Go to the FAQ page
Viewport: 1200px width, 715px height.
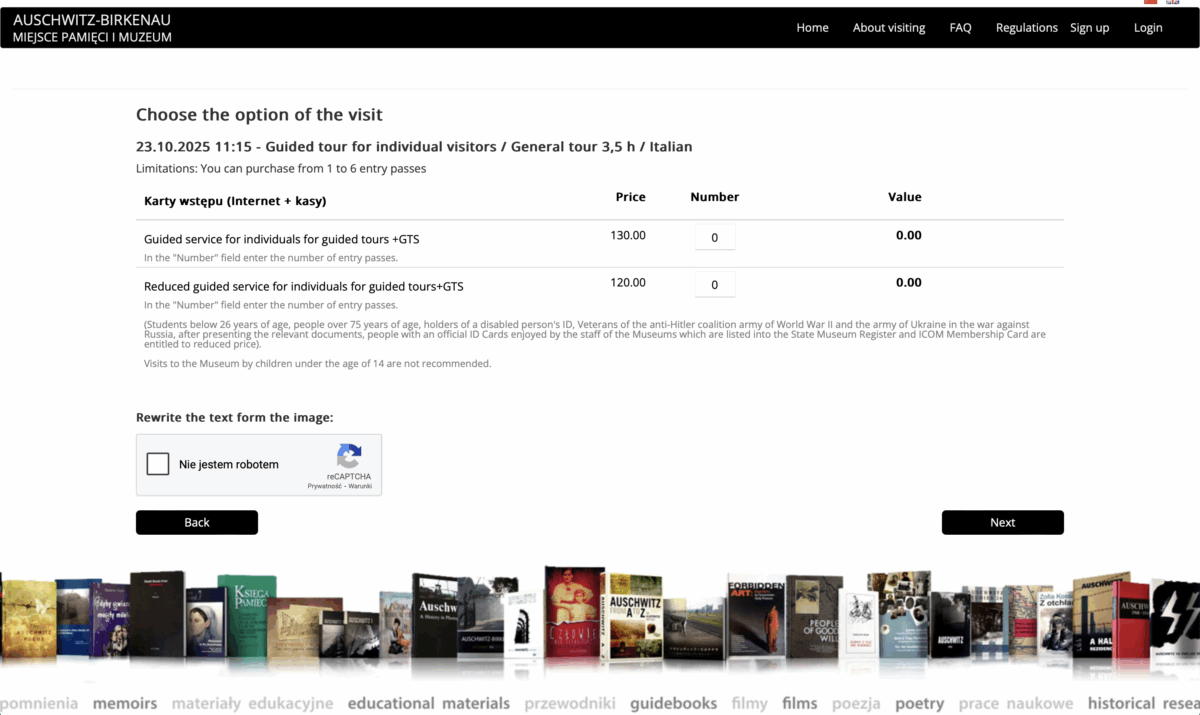pos(960,28)
